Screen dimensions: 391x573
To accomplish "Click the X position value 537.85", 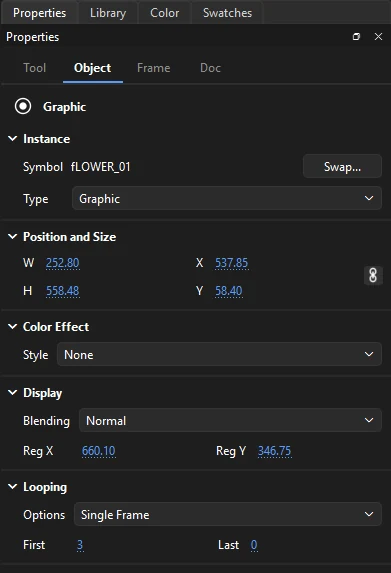I will coord(231,263).
